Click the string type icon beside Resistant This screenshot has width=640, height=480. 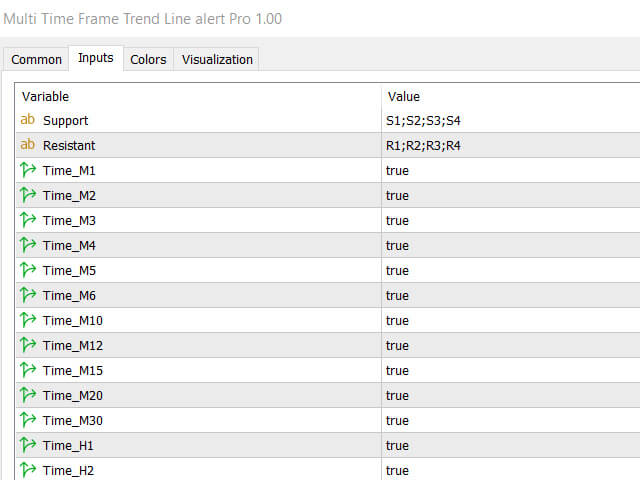[x=28, y=145]
